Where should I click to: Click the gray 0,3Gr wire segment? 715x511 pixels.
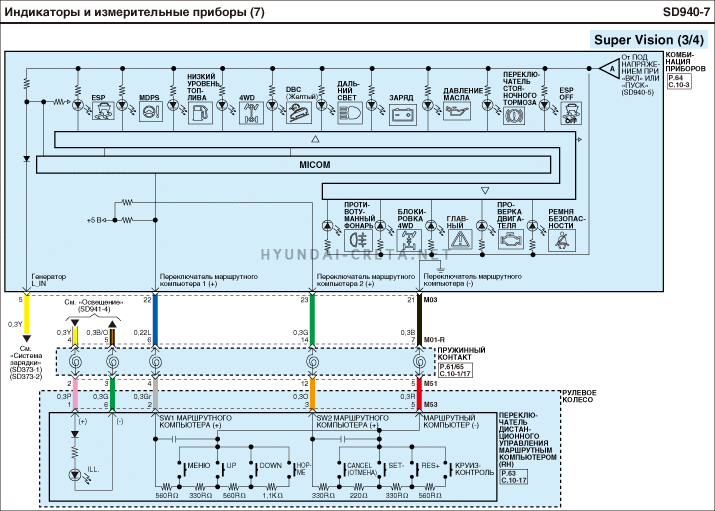point(155,394)
